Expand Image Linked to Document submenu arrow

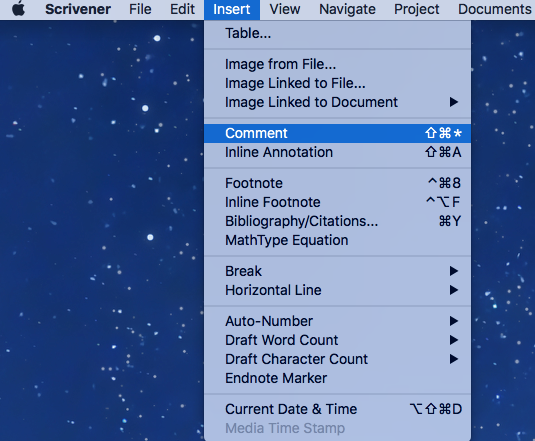pyautogui.click(x=453, y=102)
